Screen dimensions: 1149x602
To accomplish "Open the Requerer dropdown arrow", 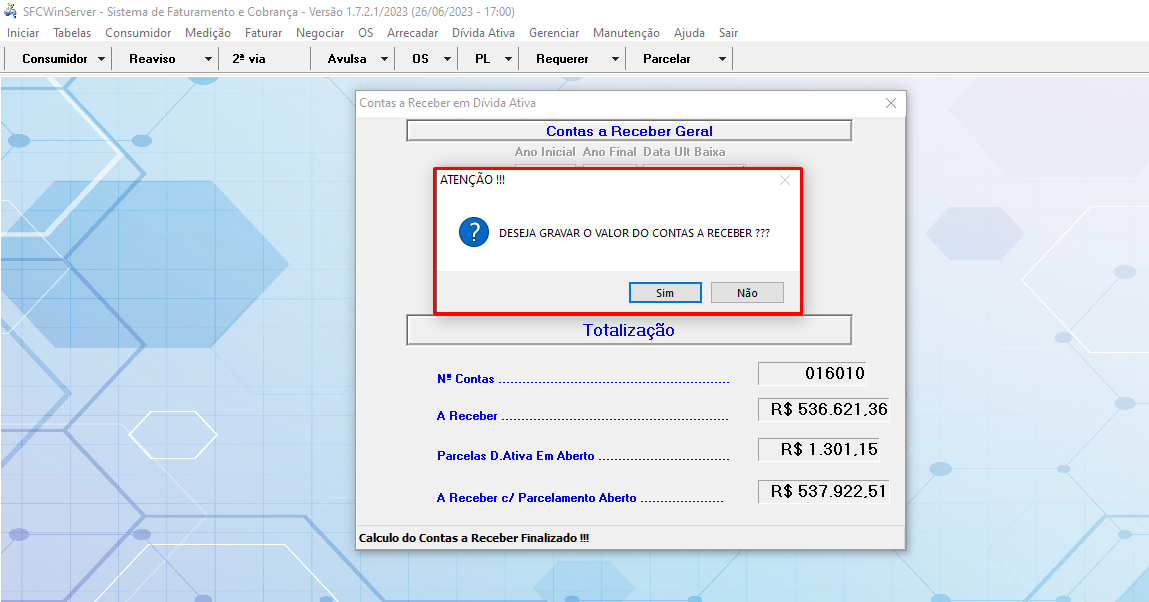I will click(x=615, y=59).
